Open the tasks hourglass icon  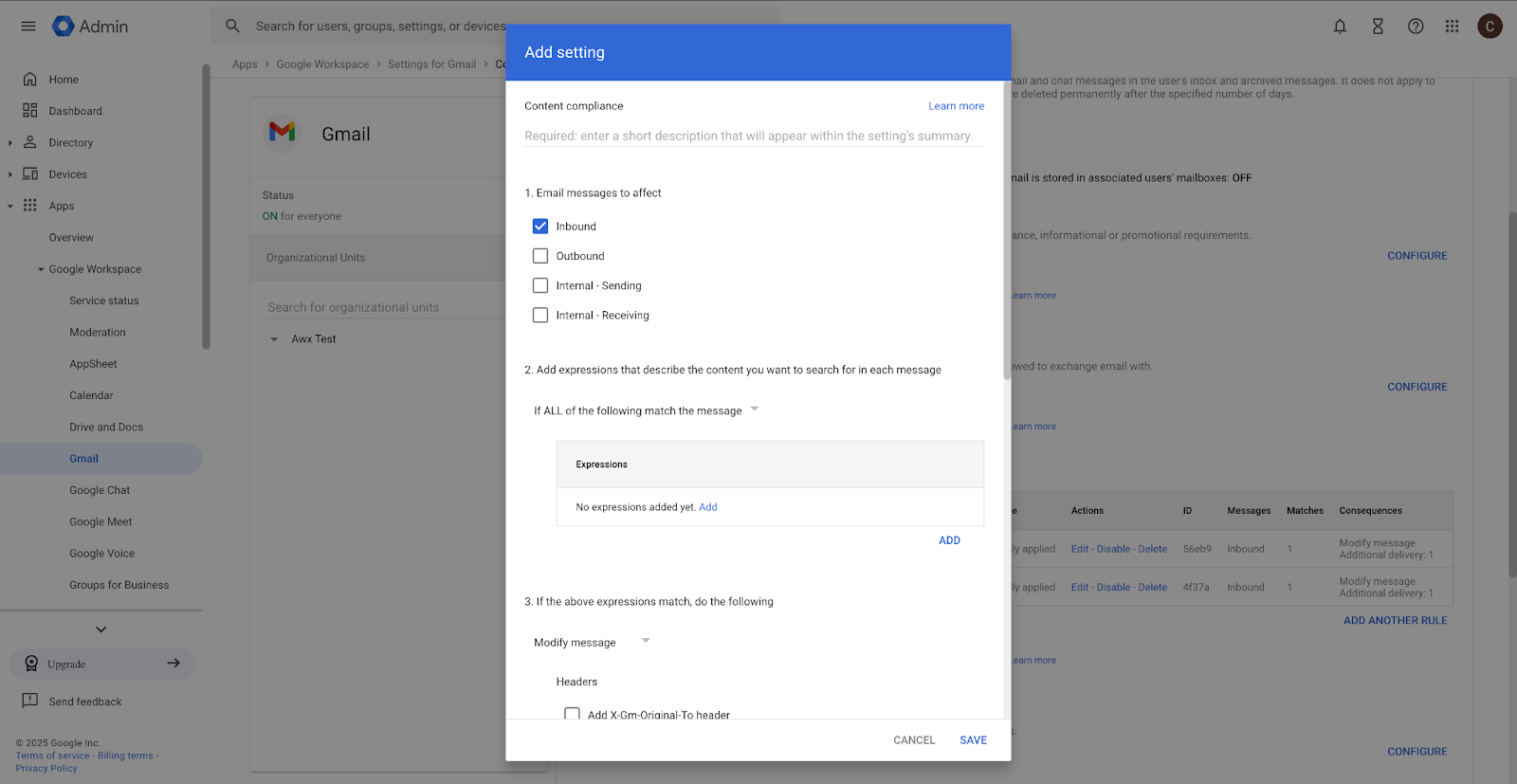[x=1378, y=27]
